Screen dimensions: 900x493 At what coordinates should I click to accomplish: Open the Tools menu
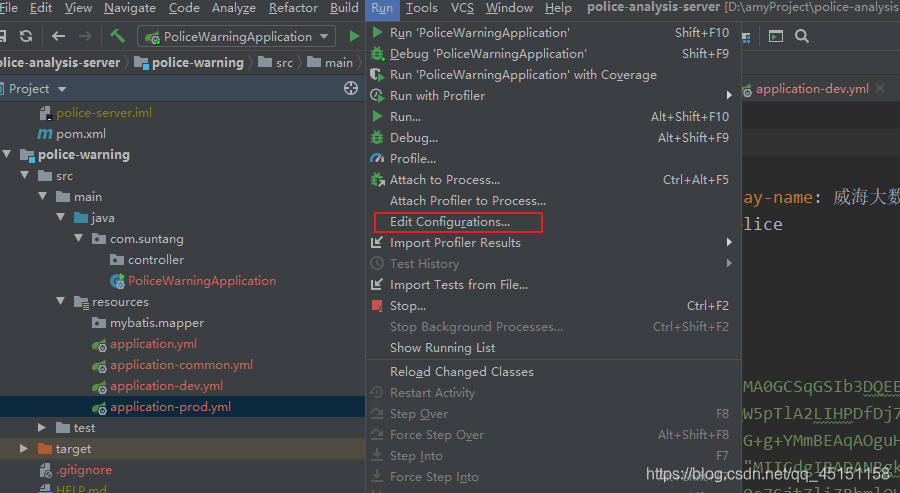(421, 8)
